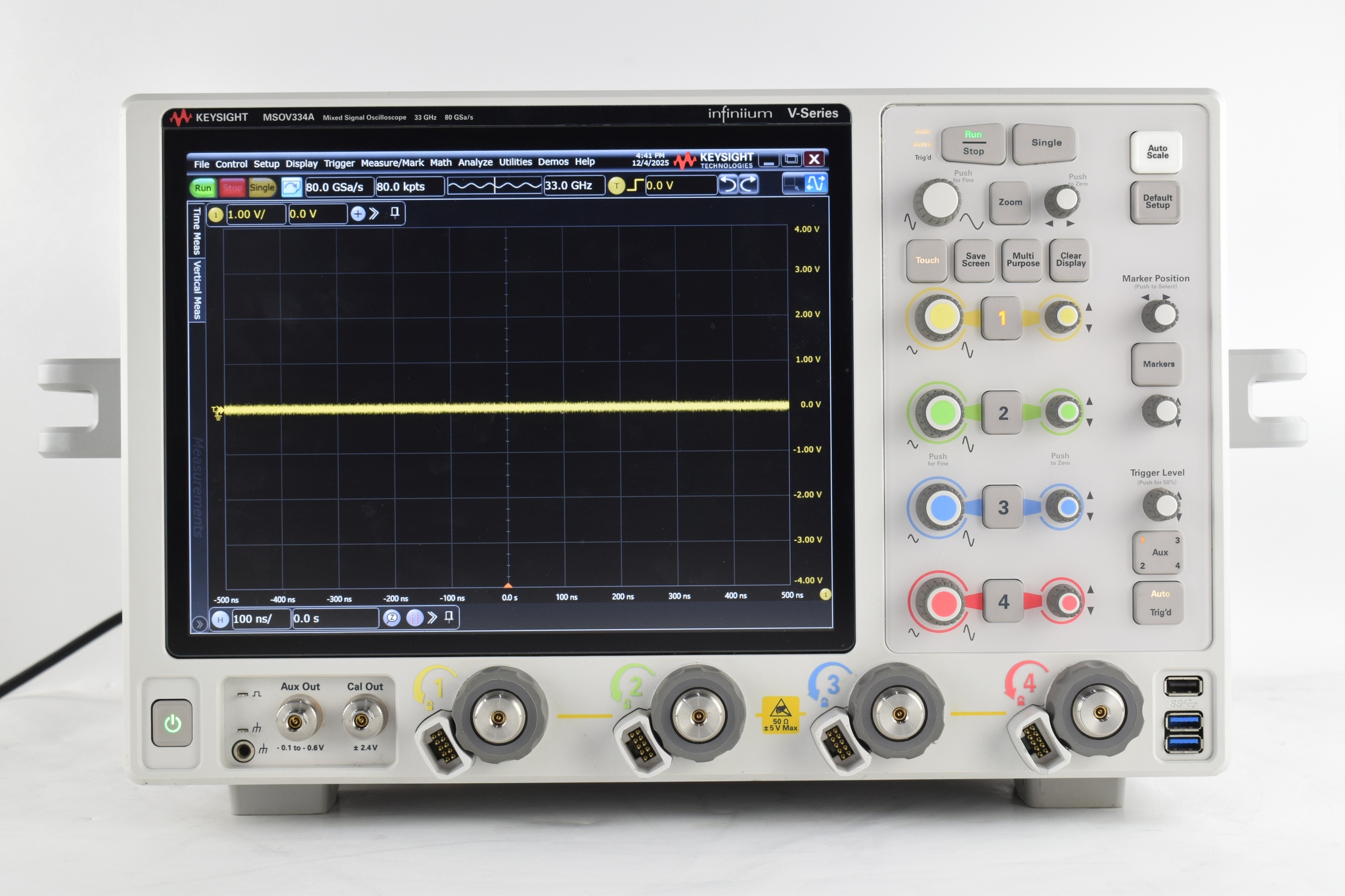Push the Clear Display key
This screenshot has width=1345, height=896.
1070,259
